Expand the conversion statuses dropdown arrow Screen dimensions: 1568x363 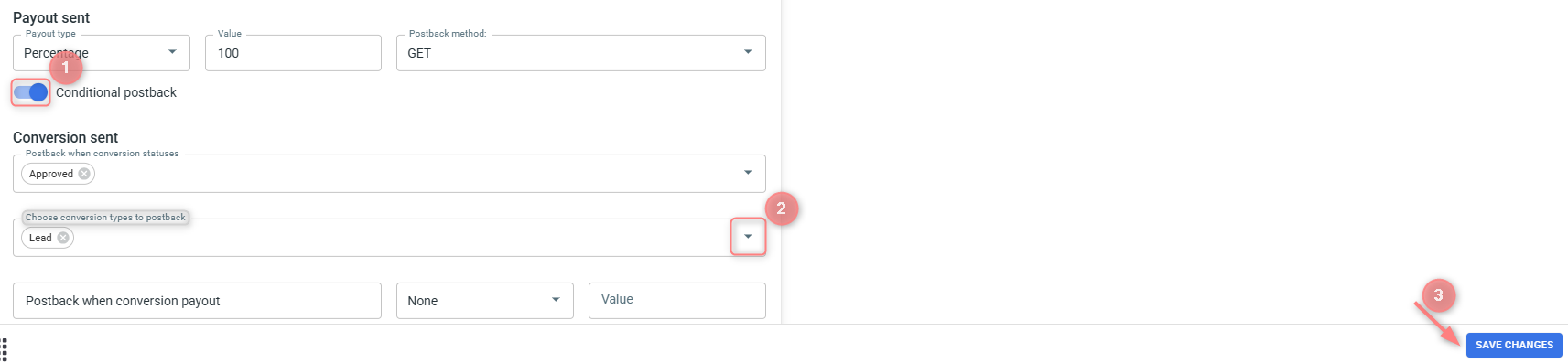(x=748, y=173)
